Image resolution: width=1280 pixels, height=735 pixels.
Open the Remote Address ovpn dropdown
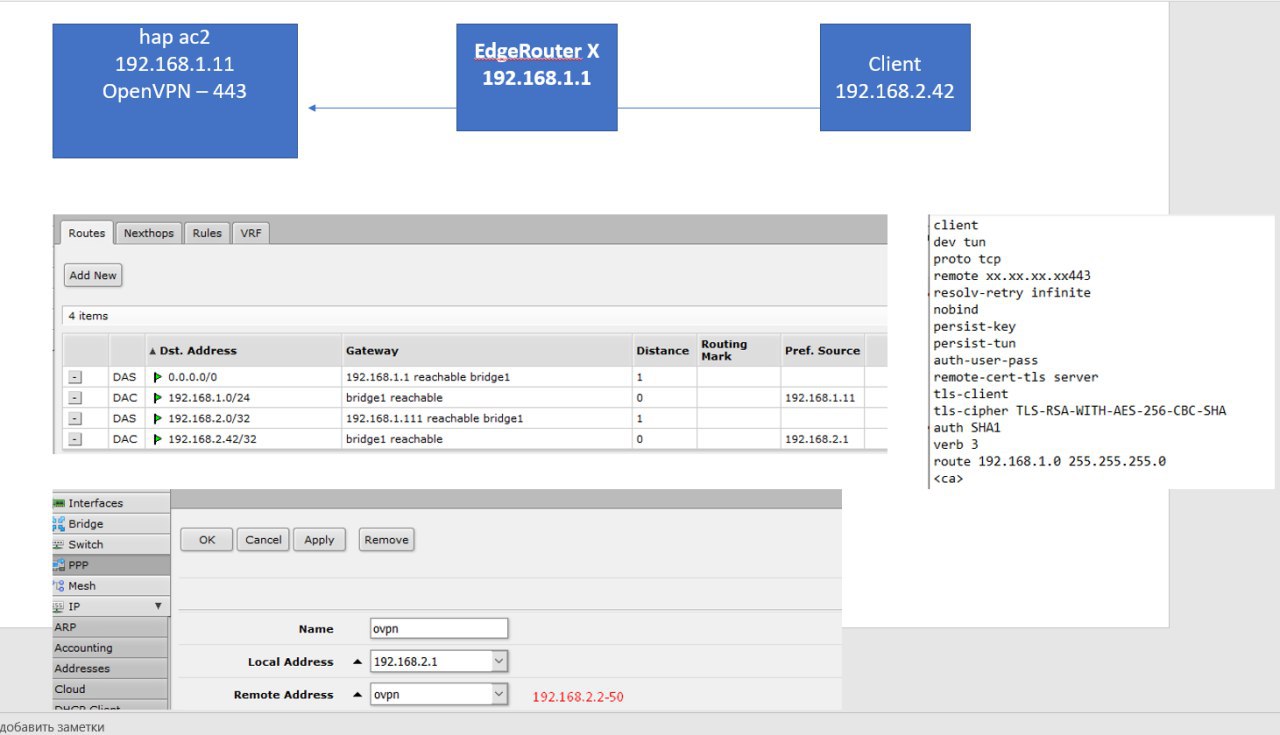point(500,695)
